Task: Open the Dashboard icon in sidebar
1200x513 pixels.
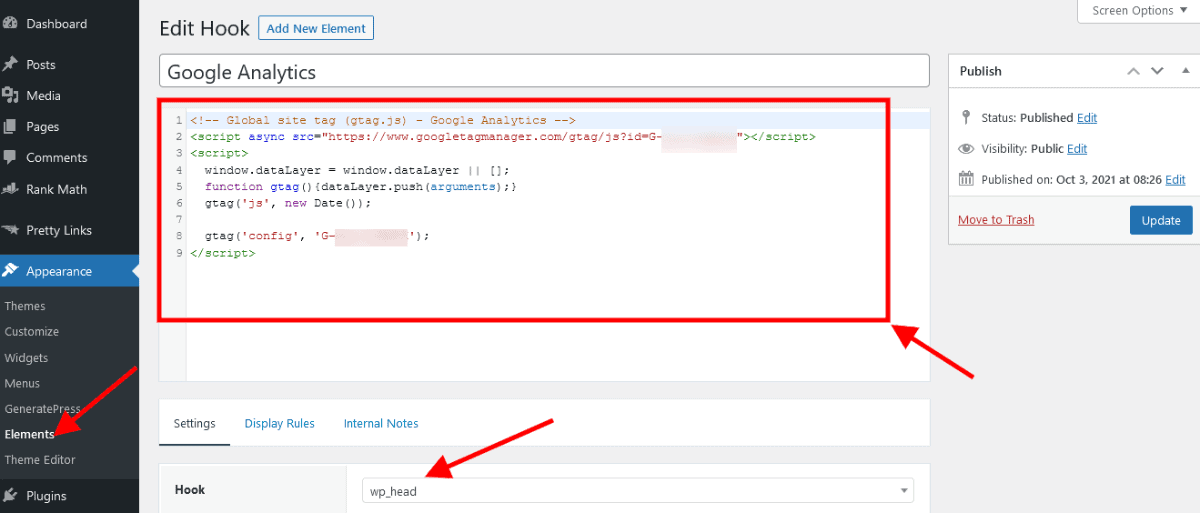Action: pos(11,23)
